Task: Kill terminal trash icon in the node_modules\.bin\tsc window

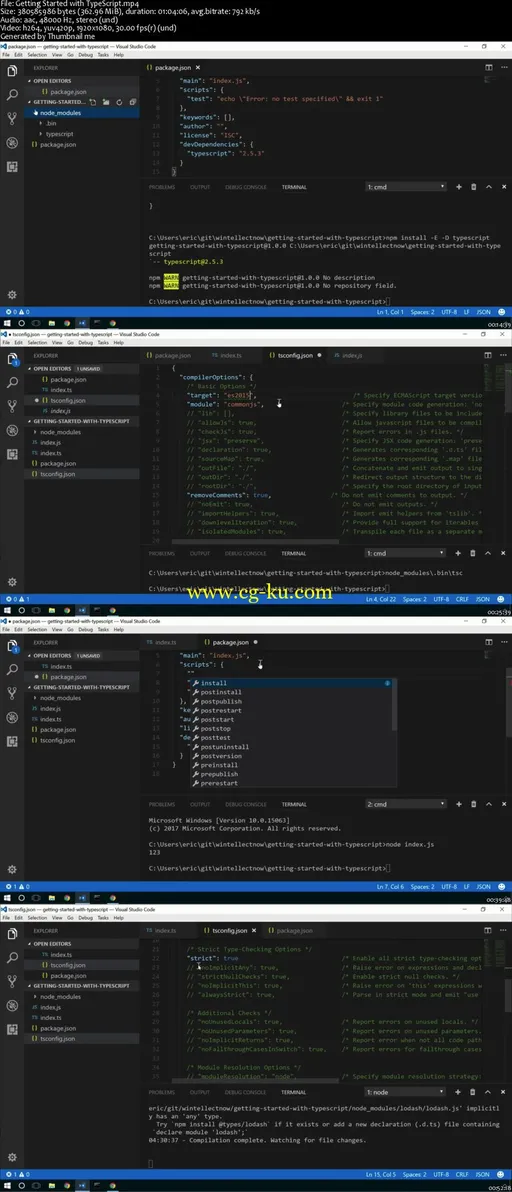Action: click(473, 553)
